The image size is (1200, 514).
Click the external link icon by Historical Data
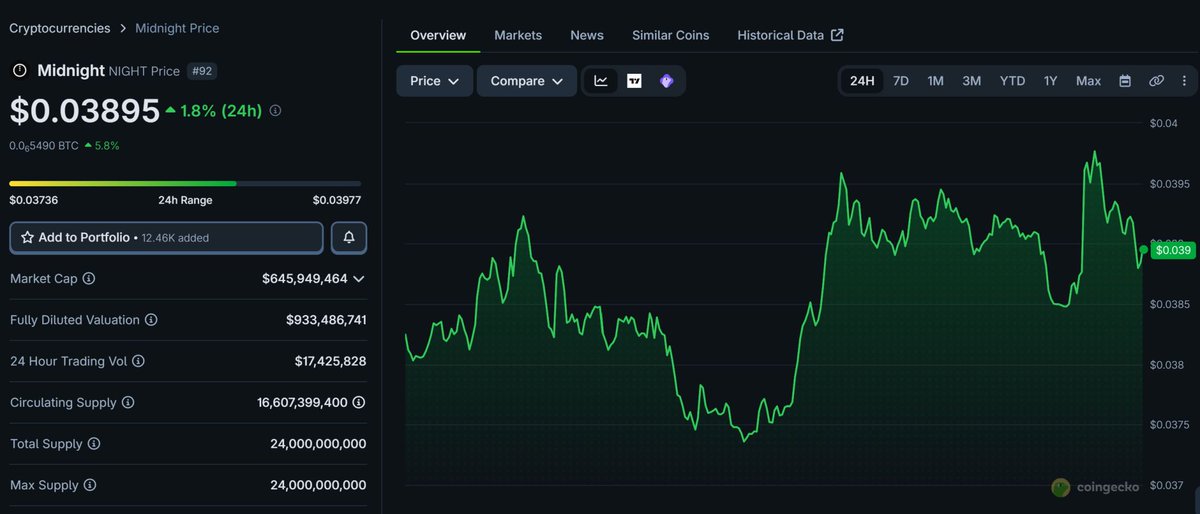point(838,35)
